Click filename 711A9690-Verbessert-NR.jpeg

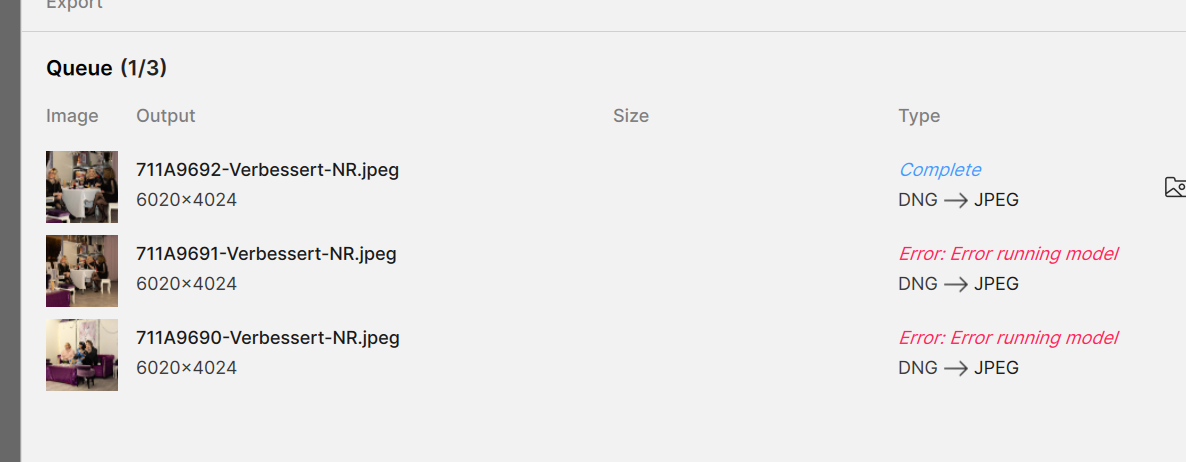click(267, 338)
